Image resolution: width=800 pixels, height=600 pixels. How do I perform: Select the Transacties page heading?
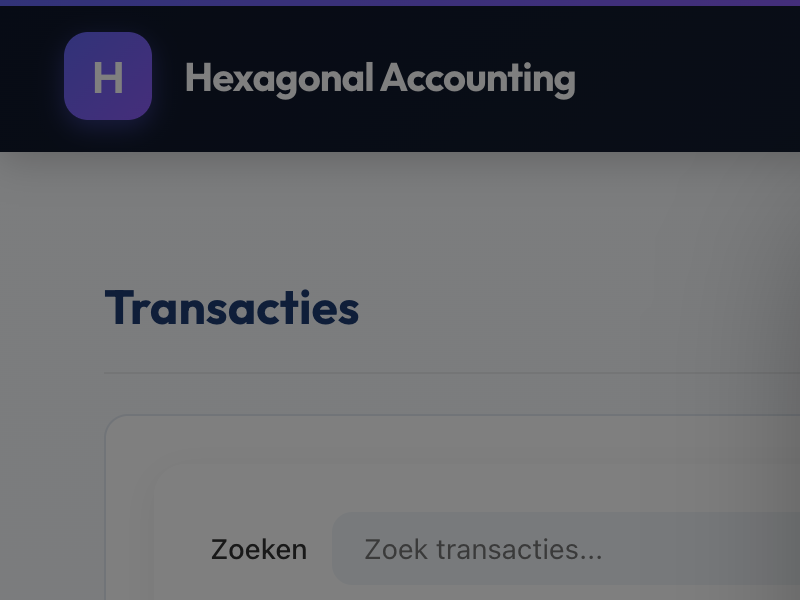tap(231, 308)
